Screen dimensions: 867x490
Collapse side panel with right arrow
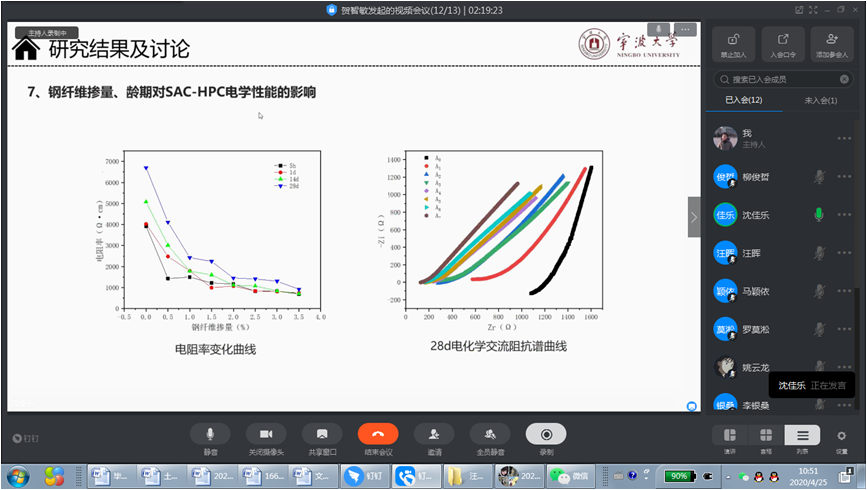694,217
